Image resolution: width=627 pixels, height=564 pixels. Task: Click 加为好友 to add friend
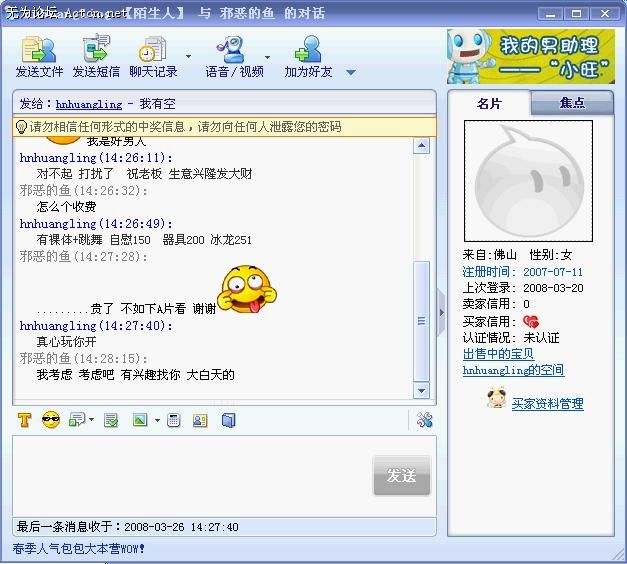308,56
